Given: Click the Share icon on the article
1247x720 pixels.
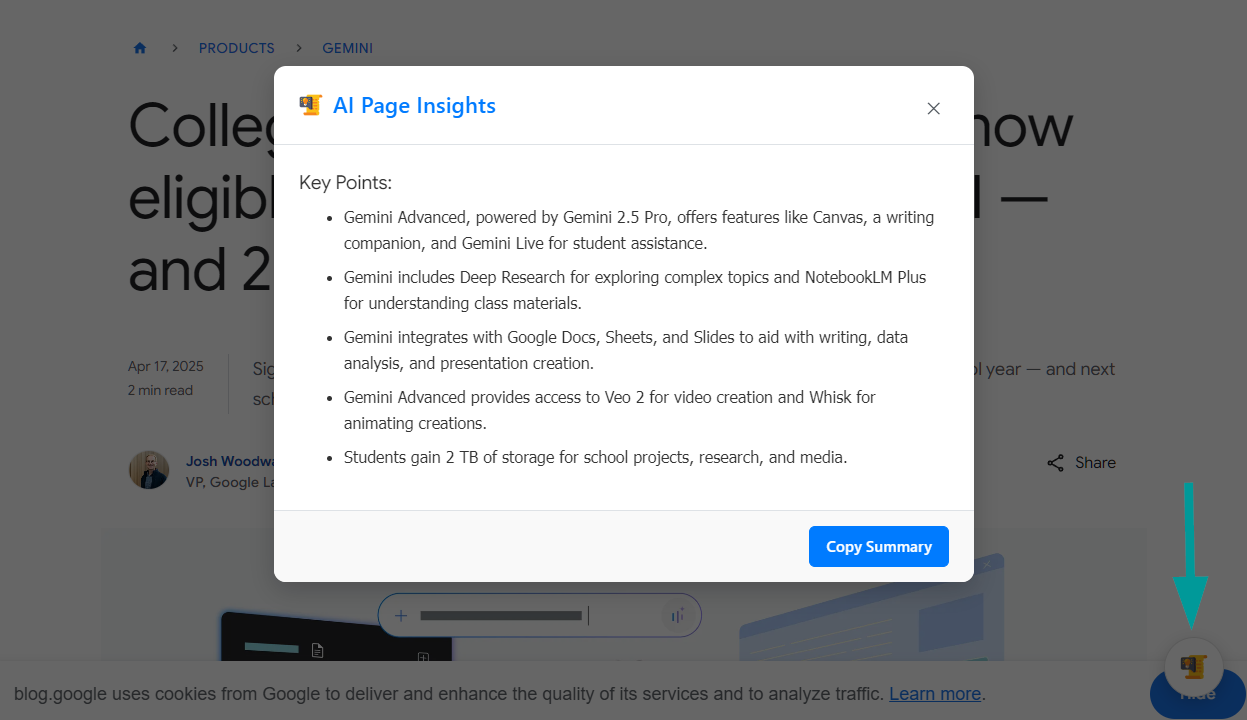Looking at the screenshot, I should (1055, 463).
